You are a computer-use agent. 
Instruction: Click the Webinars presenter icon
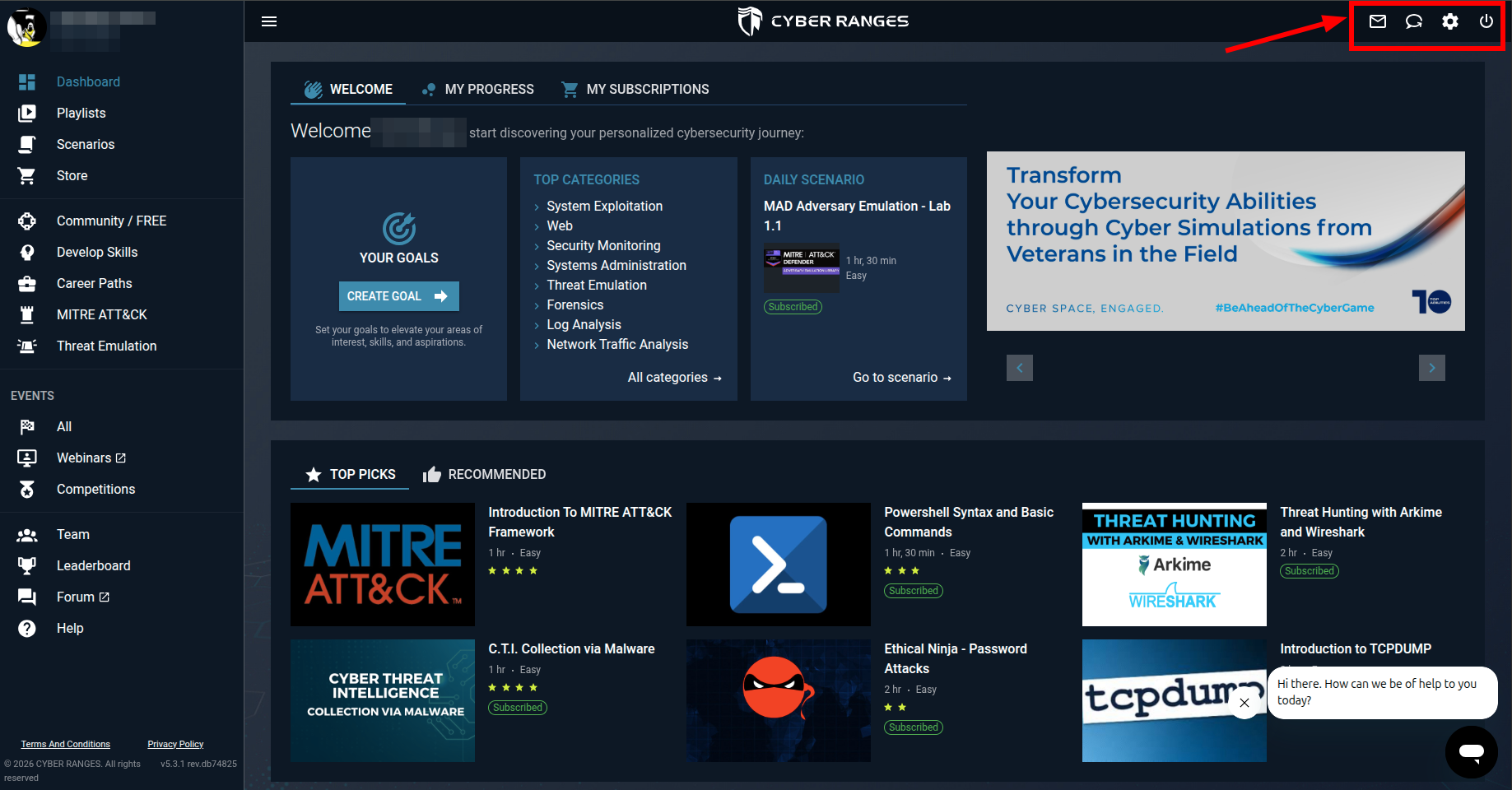pyautogui.click(x=27, y=458)
